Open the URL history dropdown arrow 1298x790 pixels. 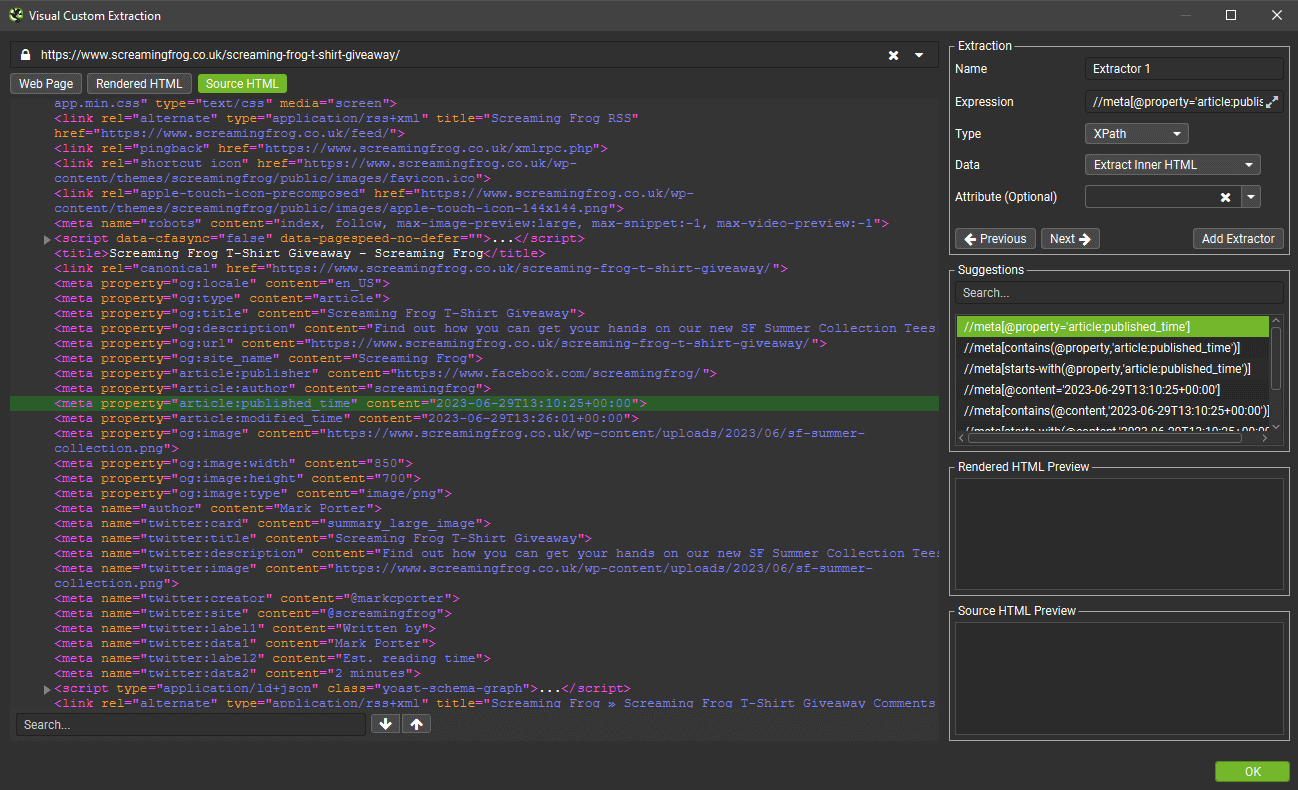point(919,55)
